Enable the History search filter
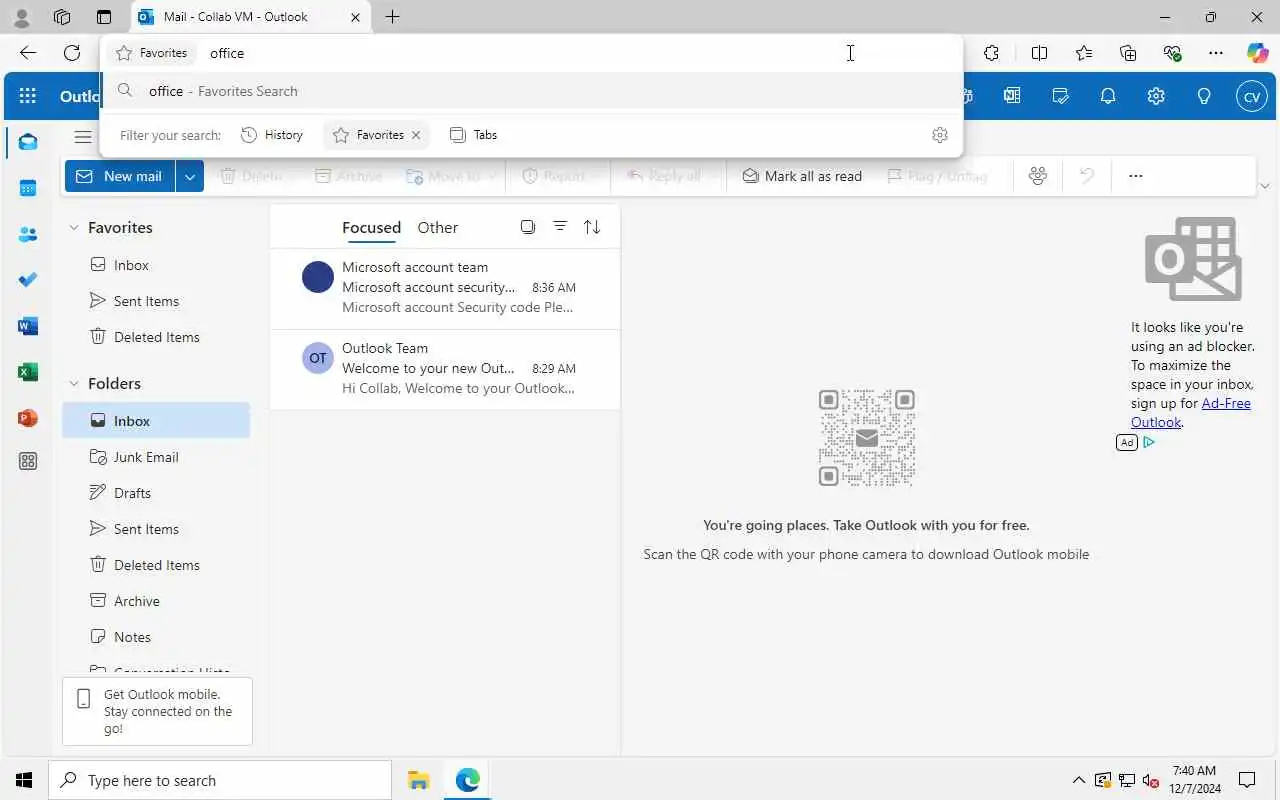This screenshot has height=800, width=1280. (272, 135)
